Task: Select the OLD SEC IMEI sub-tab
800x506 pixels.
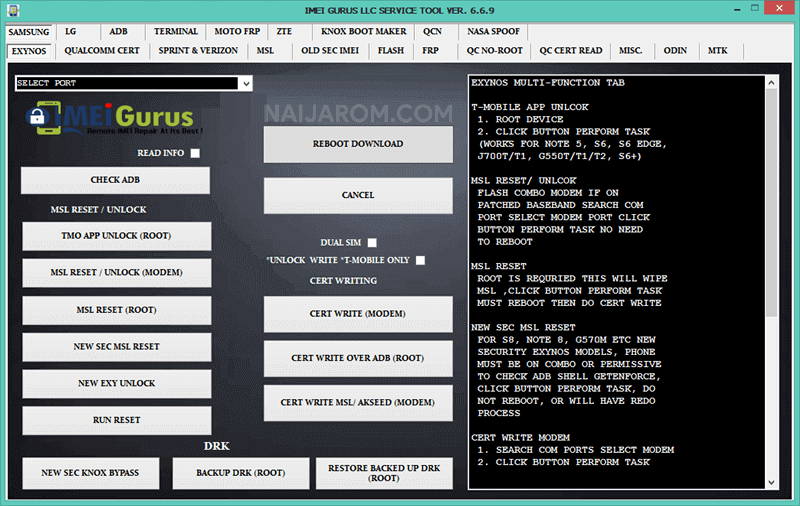Action: click(330, 51)
